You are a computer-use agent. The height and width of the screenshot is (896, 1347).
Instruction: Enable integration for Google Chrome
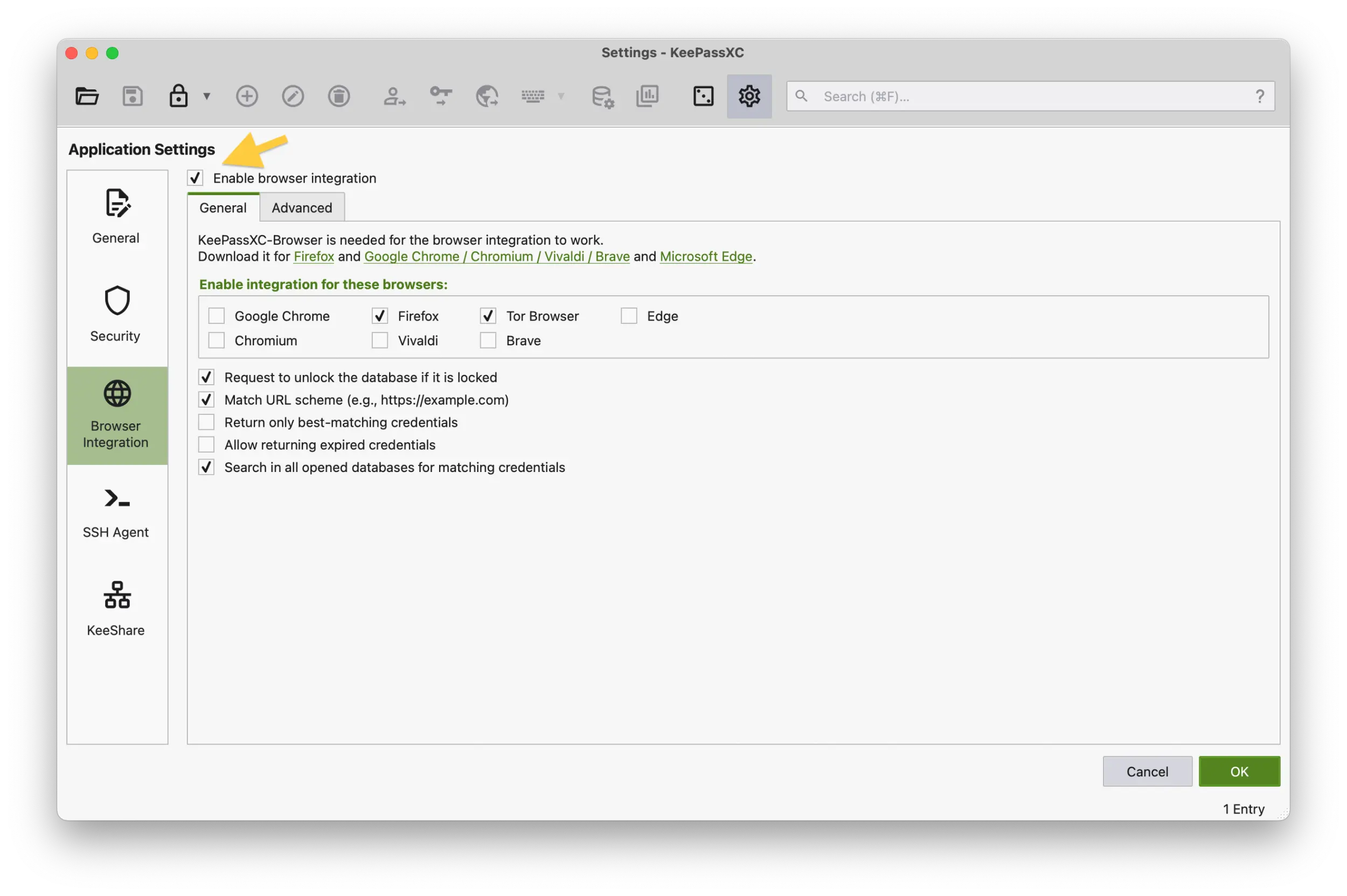(x=216, y=315)
